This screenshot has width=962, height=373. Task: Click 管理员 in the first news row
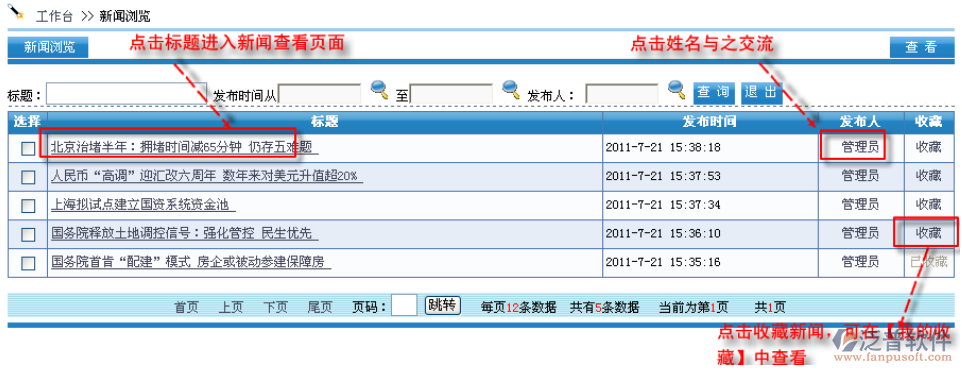[x=860, y=147]
